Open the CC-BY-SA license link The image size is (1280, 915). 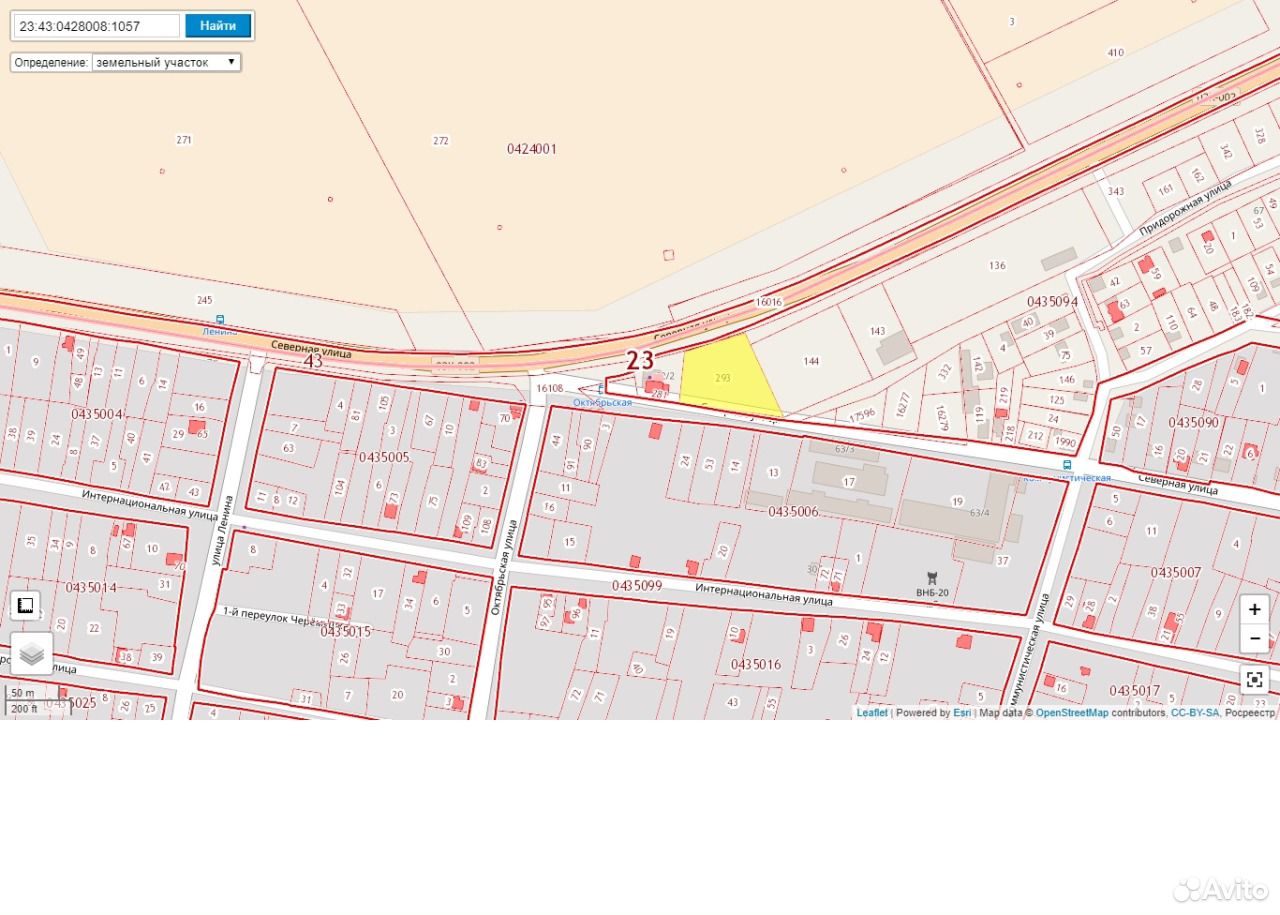pyautogui.click(x=1194, y=713)
